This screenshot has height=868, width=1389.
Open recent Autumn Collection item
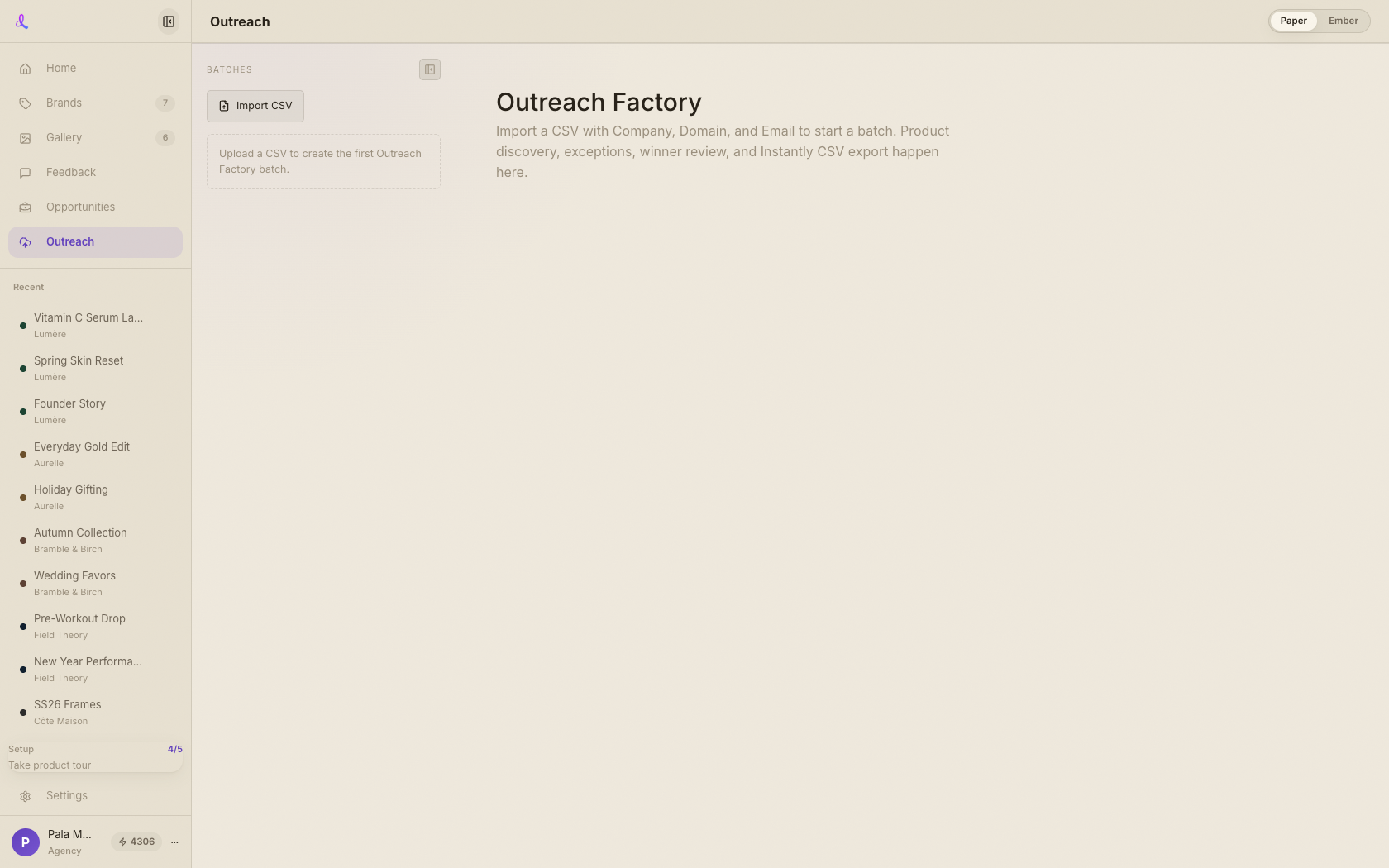tap(95, 541)
